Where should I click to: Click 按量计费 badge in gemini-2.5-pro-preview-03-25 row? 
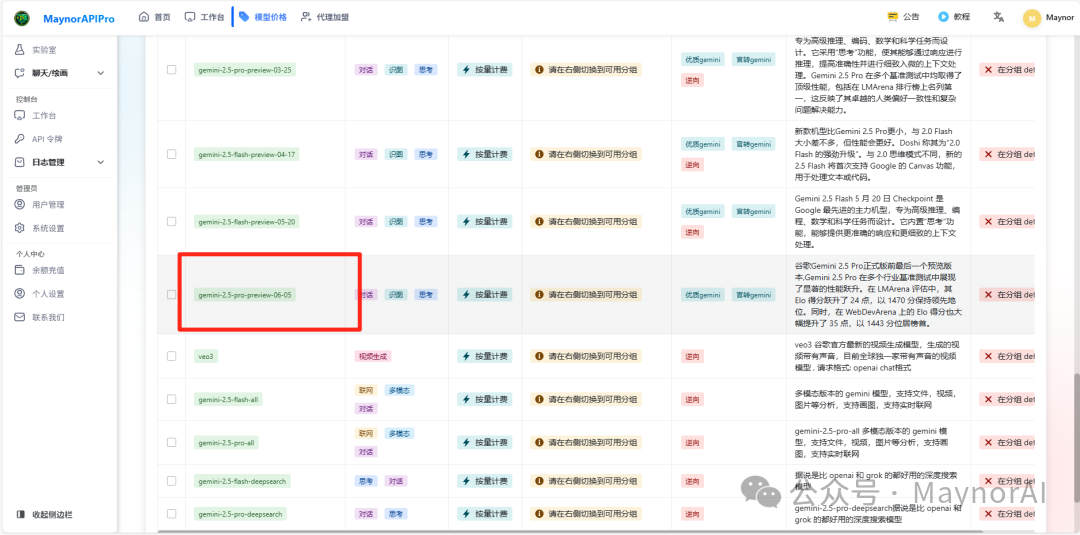click(484, 70)
